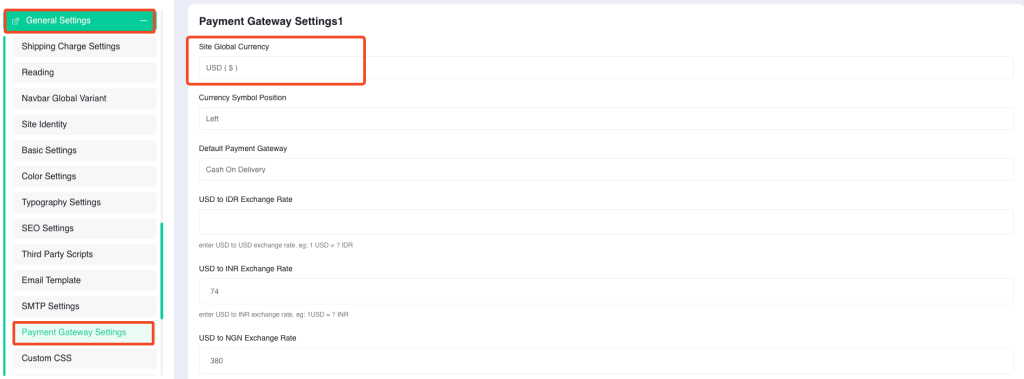
Task: Click the USD to INR Exchange Rate field
Action: [x=606, y=291]
